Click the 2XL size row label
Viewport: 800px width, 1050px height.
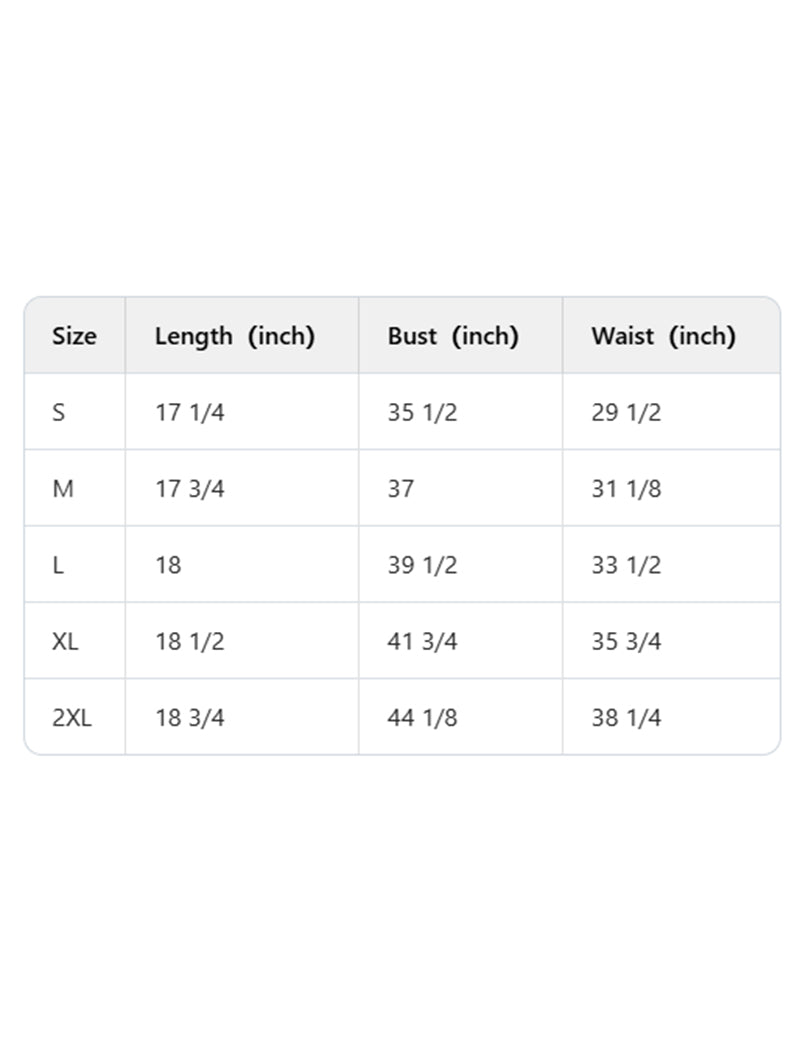[71, 717]
